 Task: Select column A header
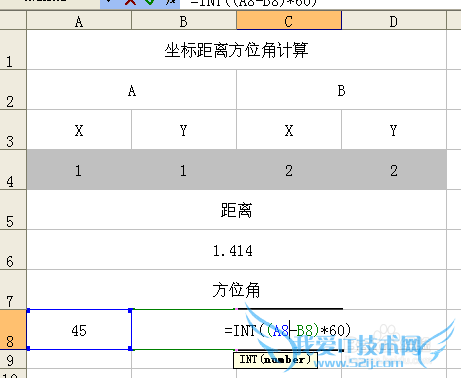click(x=79, y=21)
